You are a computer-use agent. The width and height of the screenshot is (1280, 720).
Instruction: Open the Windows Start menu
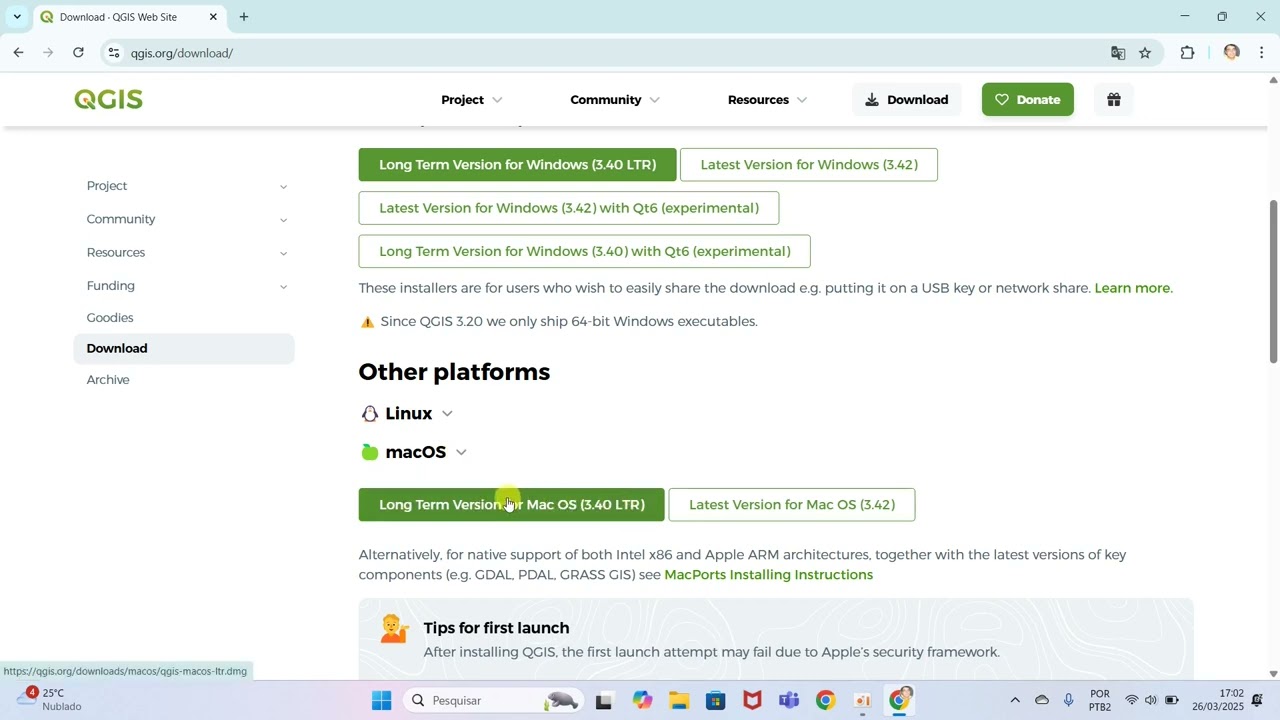coord(382,700)
